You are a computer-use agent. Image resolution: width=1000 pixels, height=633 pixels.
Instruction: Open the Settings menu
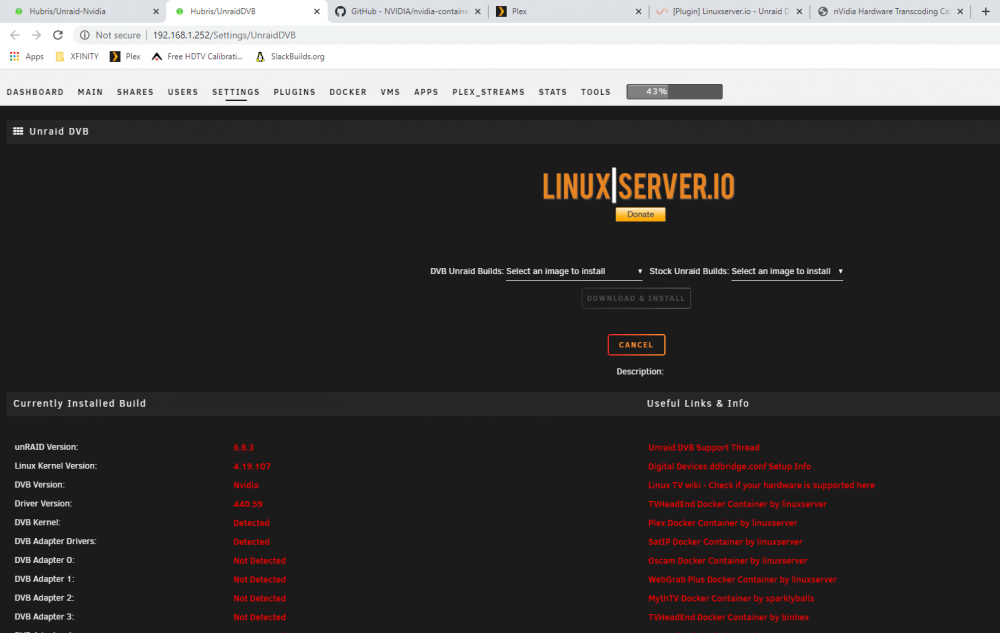[236, 92]
